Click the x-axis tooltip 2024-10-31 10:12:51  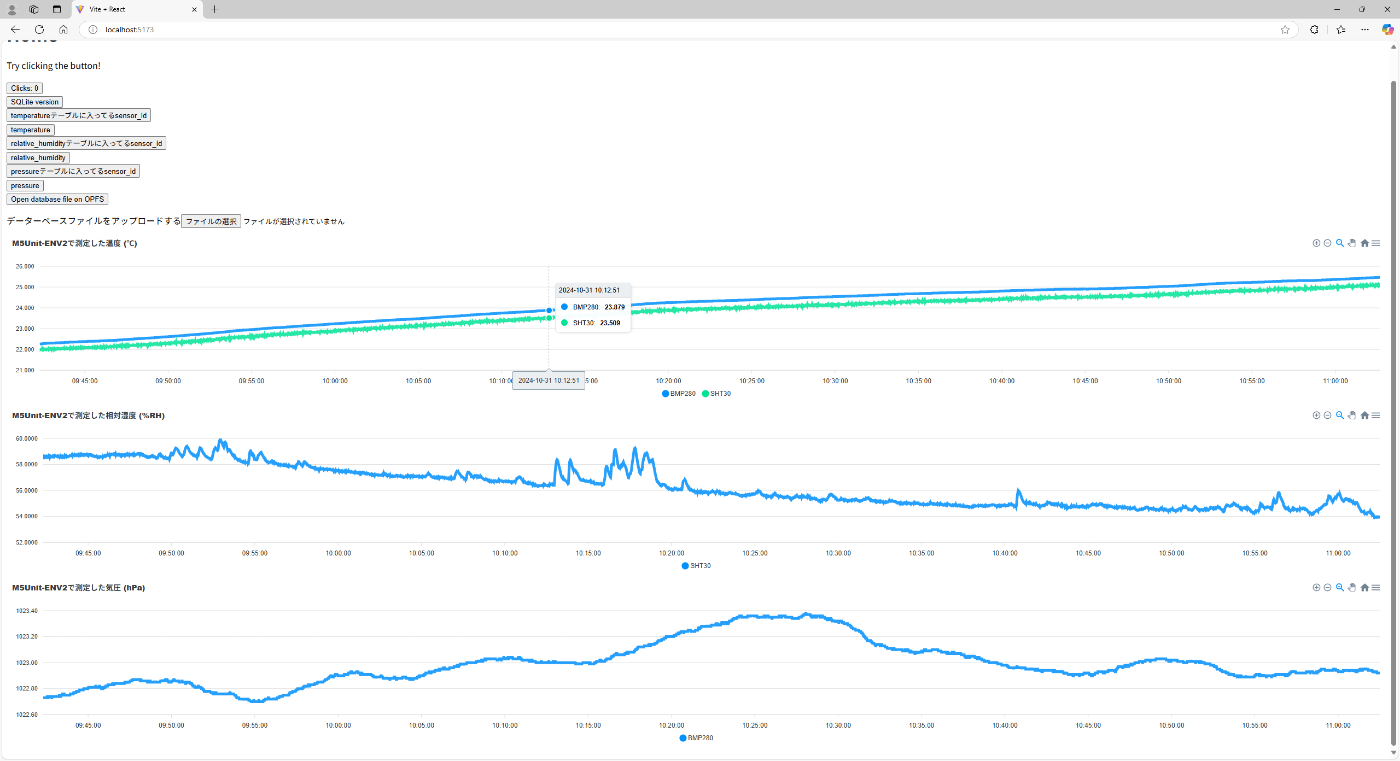pyautogui.click(x=548, y=381)
